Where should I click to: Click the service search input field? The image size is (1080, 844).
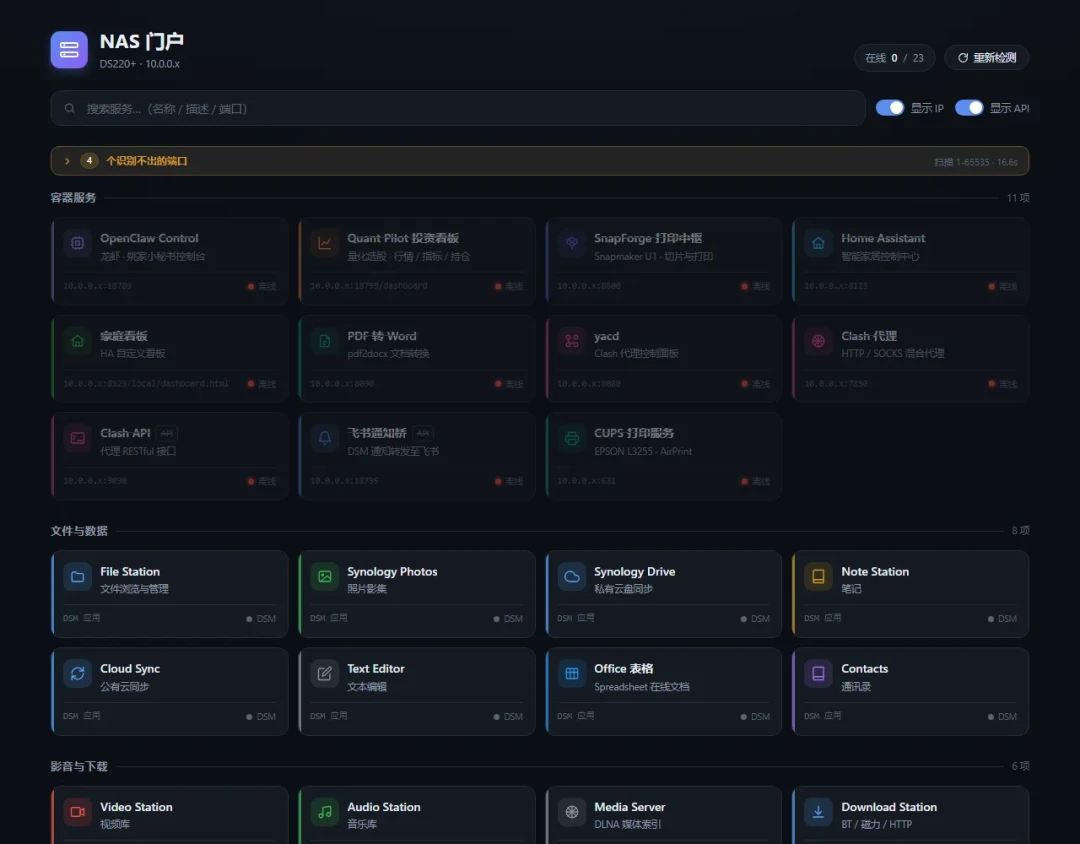click(458, 108)
